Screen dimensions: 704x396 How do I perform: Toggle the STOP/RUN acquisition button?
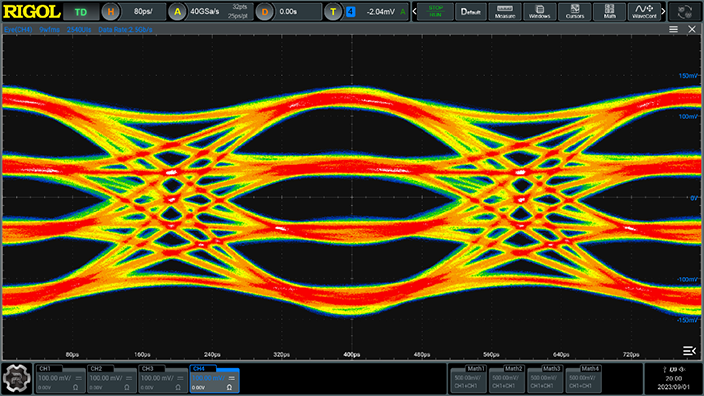pos(435,12)
